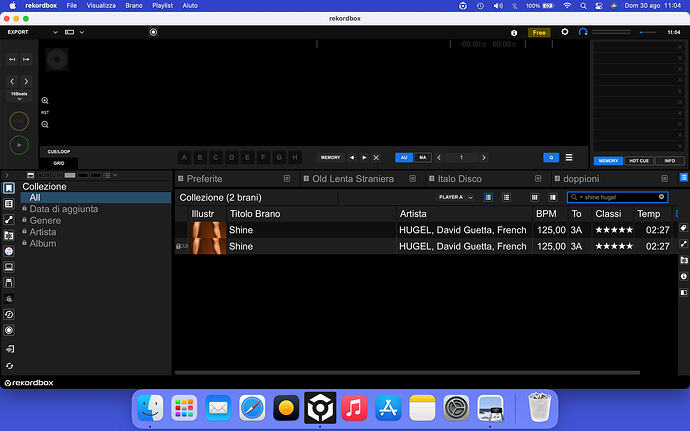Screen dimensions: 690x431
Task: Trigger hot cue pad D
Action: click(x=231, y=157)
